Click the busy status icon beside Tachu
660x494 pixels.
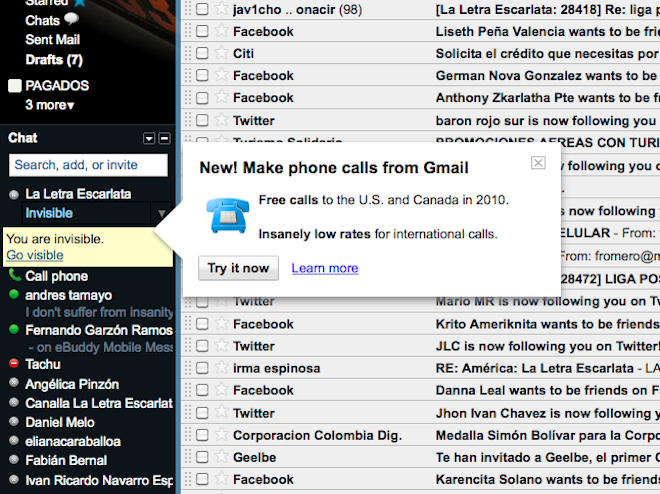(14, 364)
